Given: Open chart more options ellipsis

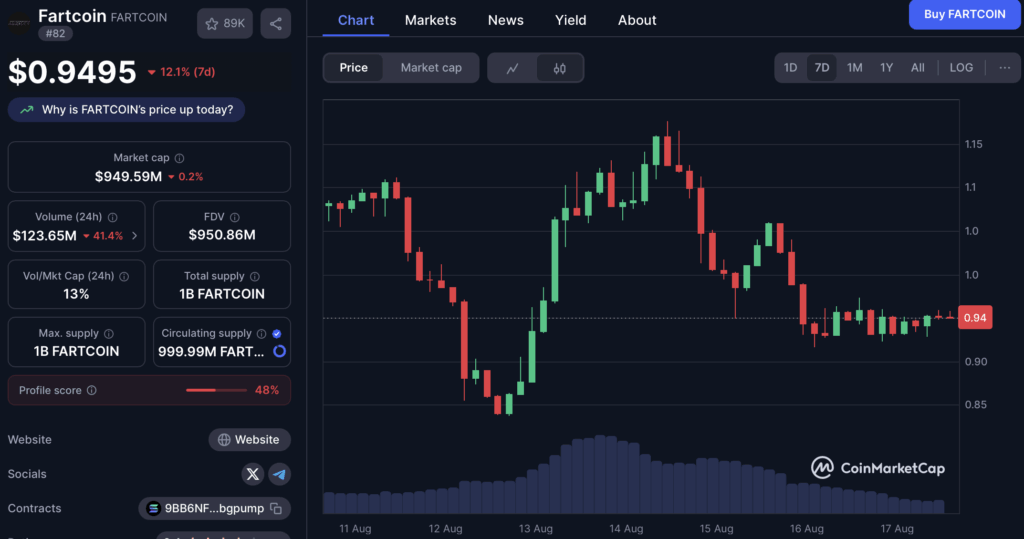Looking at the screenshot, I should pos(1004,67).
